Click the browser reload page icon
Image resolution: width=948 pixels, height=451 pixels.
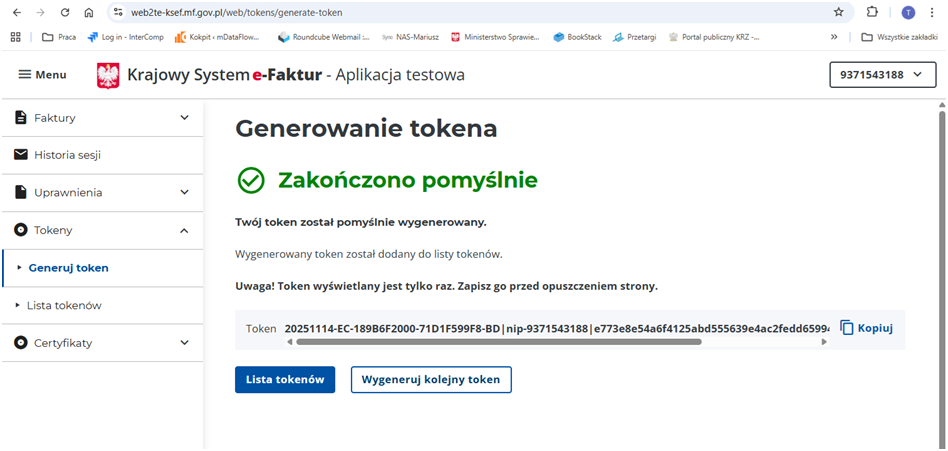65,12
